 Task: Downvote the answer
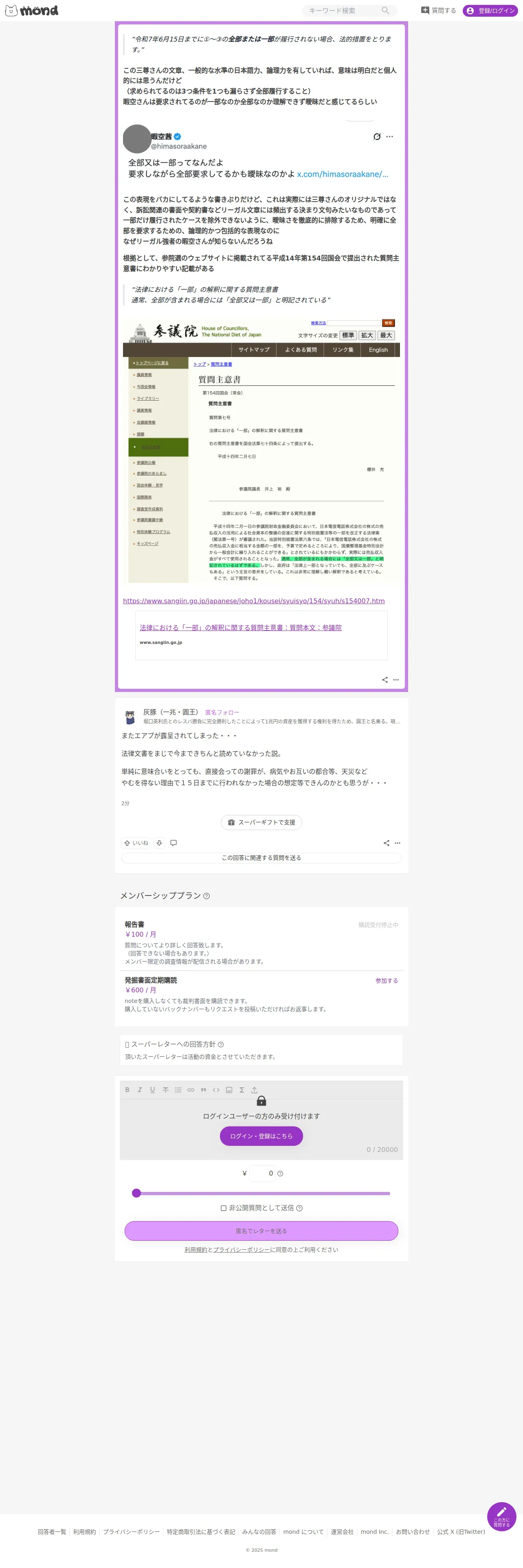pyautogui.click(x=160, y=843)
